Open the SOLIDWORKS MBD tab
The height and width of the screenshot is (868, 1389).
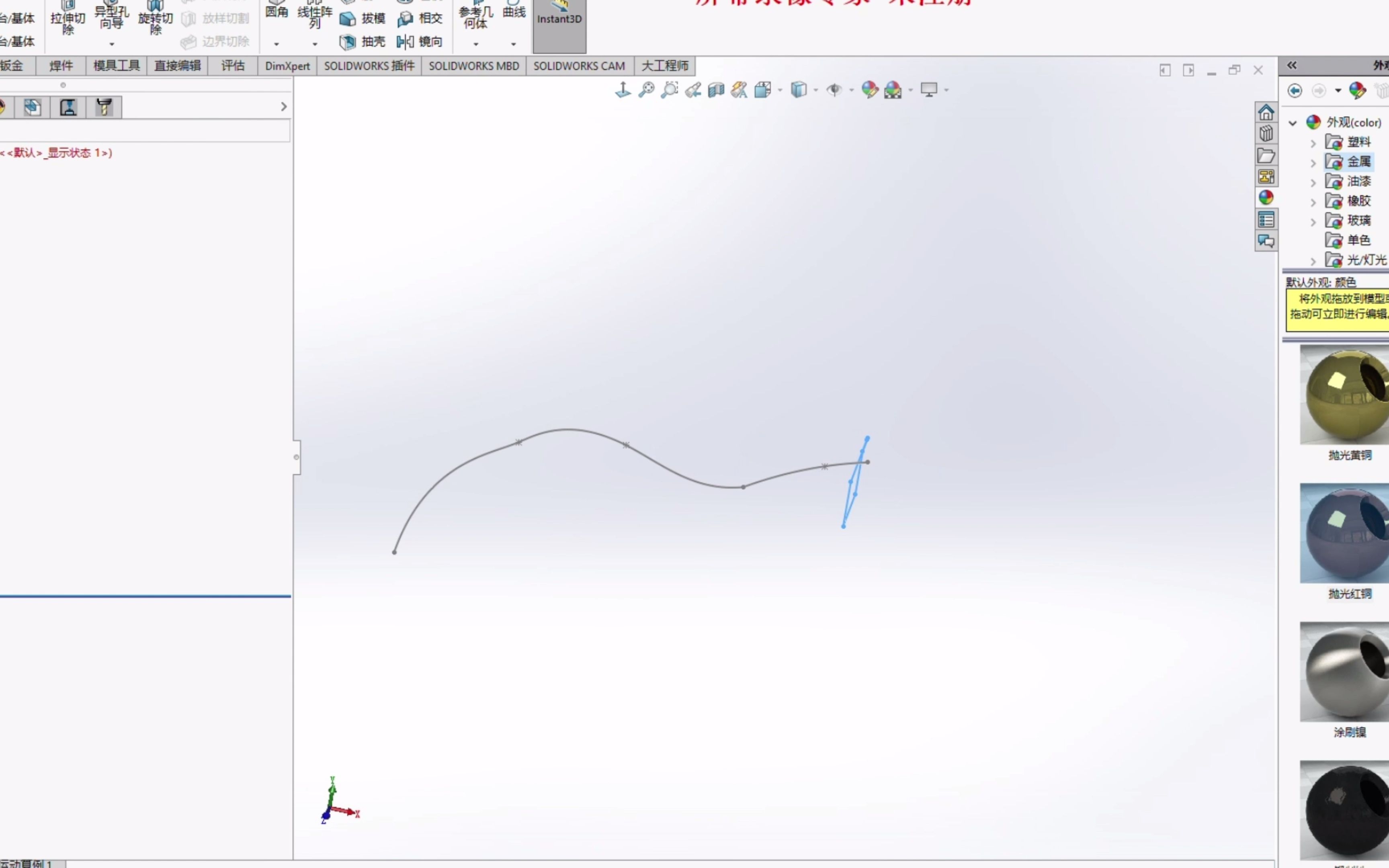tap(473, 66)
